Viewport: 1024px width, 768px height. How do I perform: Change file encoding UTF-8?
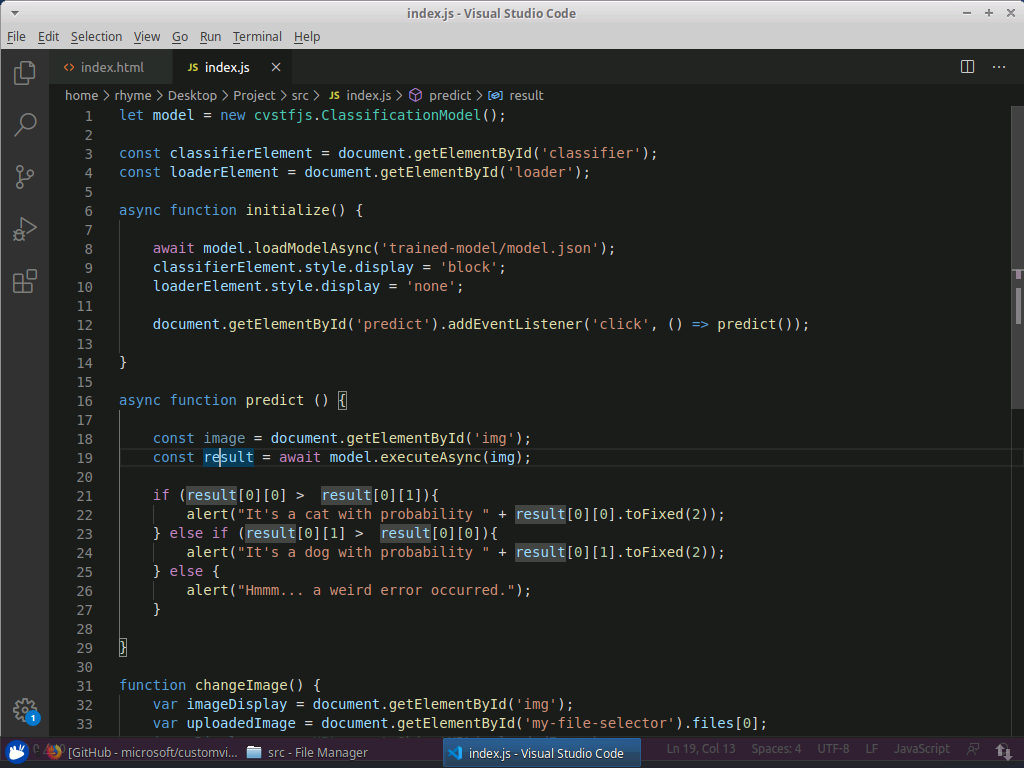[833, 749]
